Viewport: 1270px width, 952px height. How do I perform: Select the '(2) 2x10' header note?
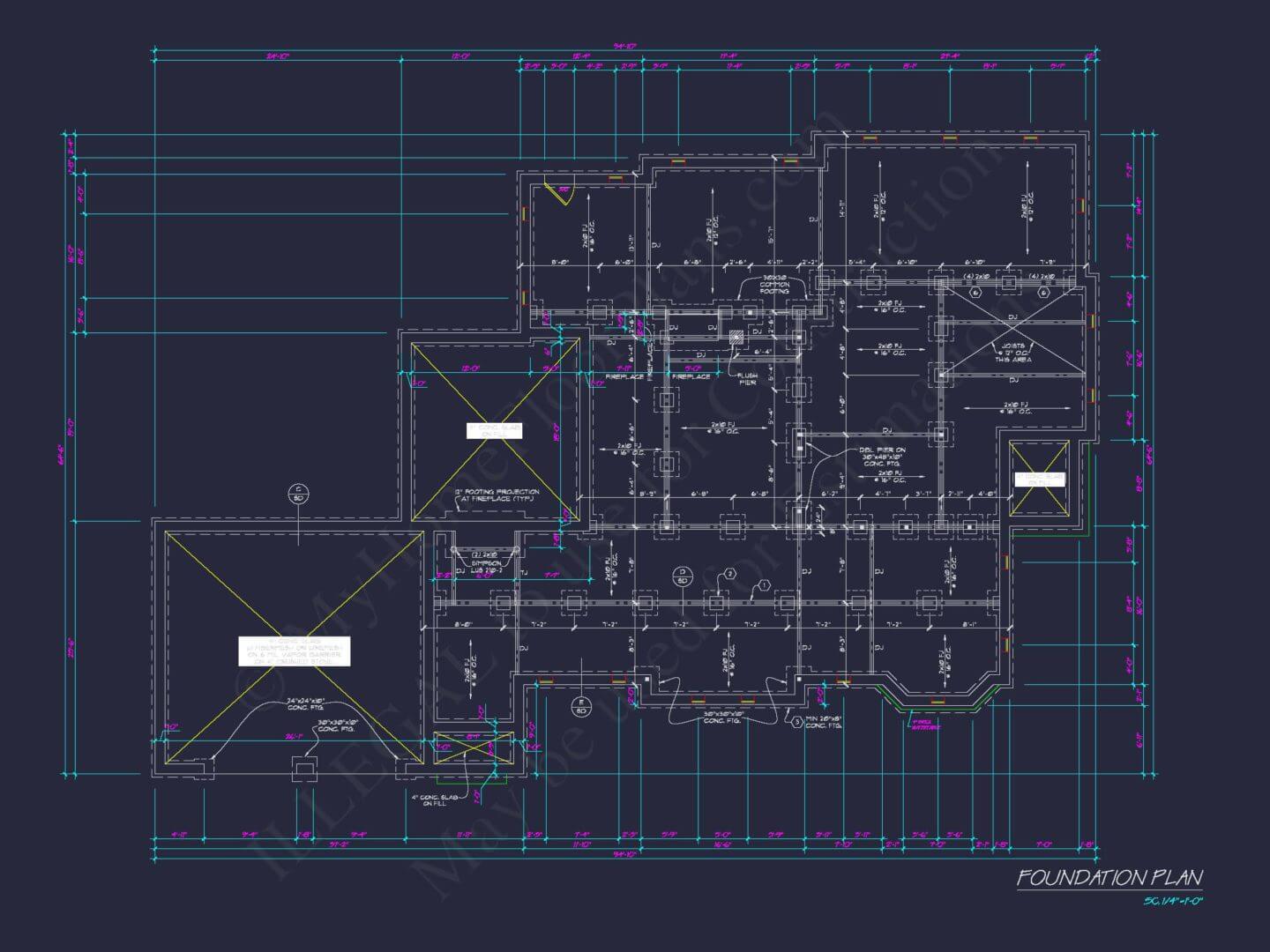[485, 555]
